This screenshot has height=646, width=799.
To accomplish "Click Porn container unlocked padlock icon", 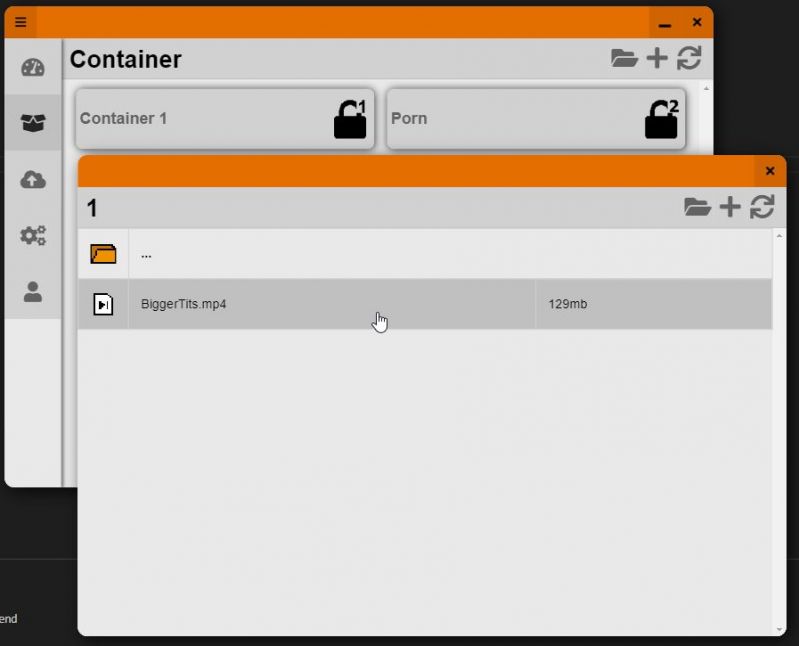I will [661, 119].
